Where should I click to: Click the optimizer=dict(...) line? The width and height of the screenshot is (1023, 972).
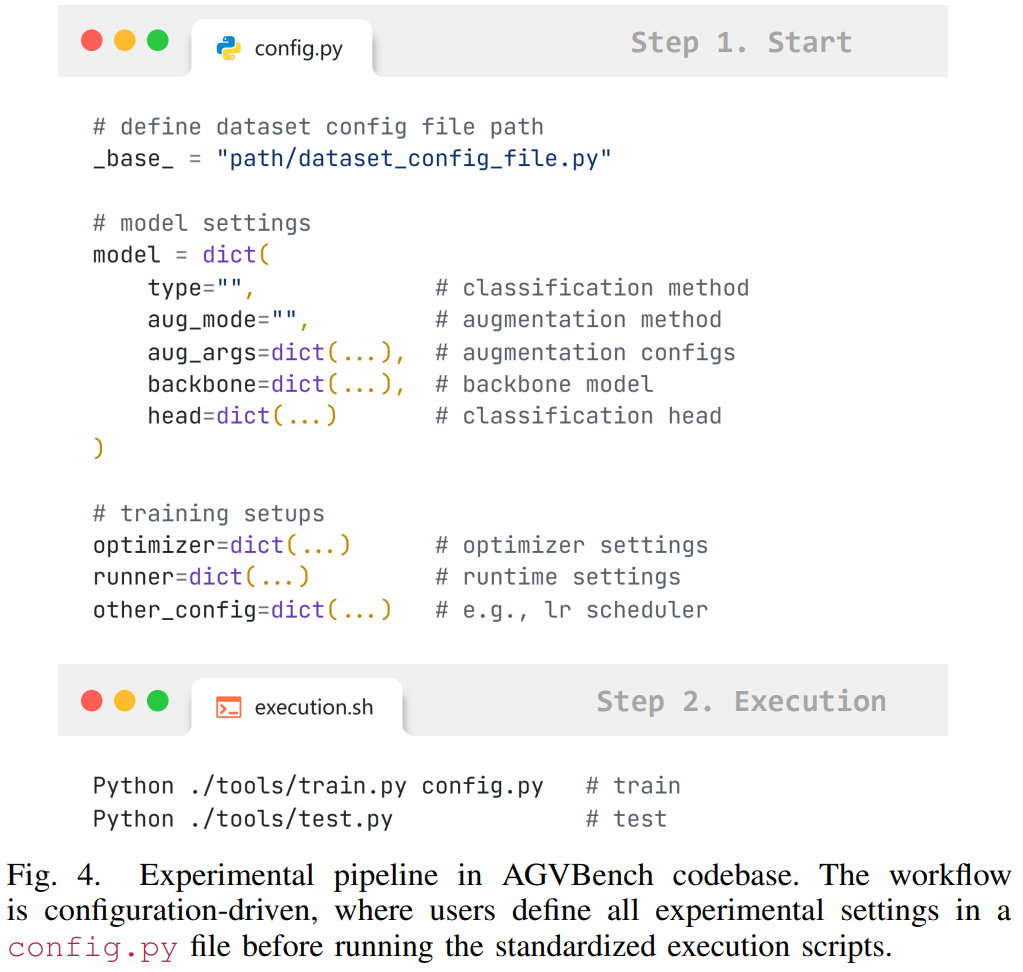(222, 545)
